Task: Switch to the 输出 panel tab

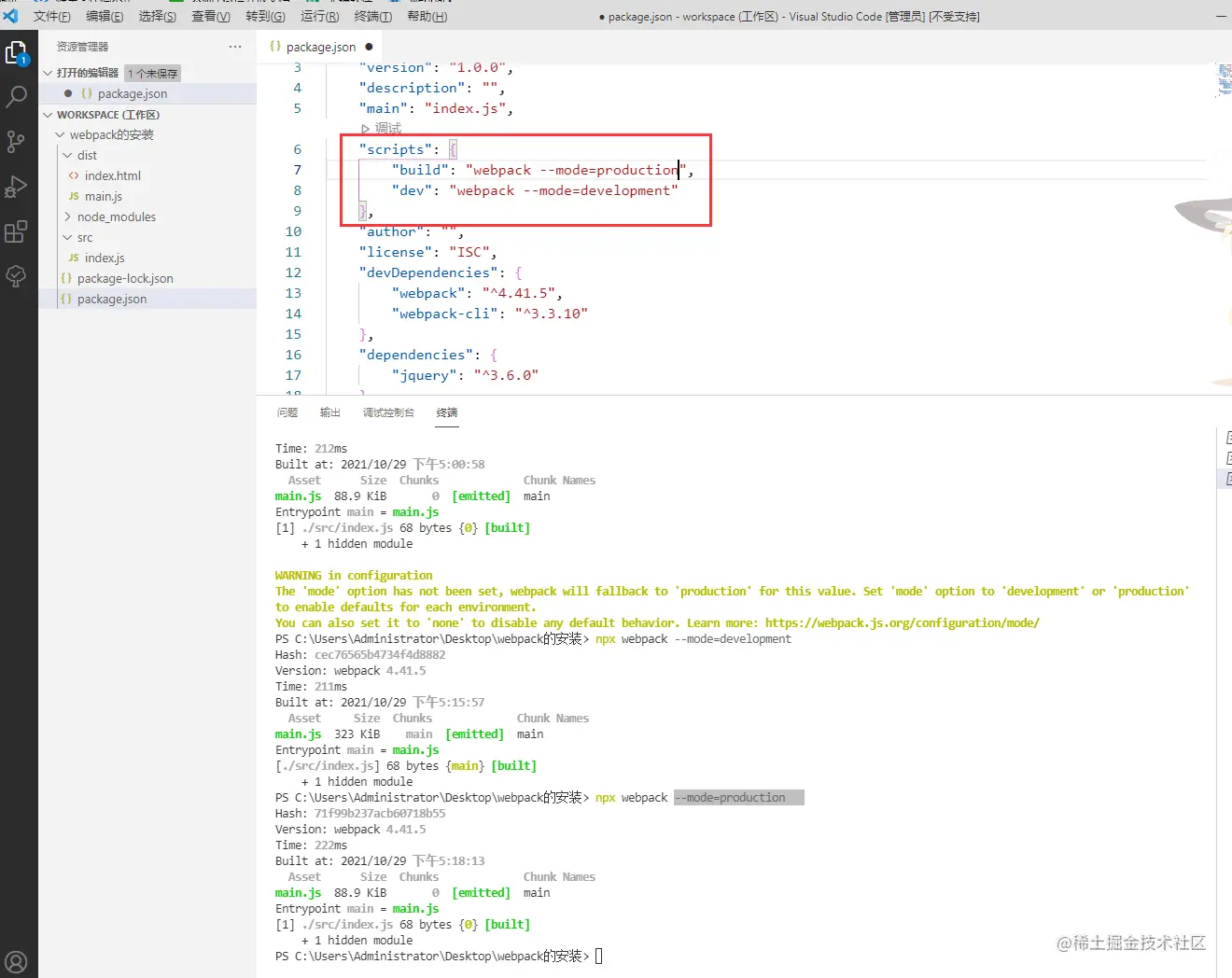Action: 330,412
